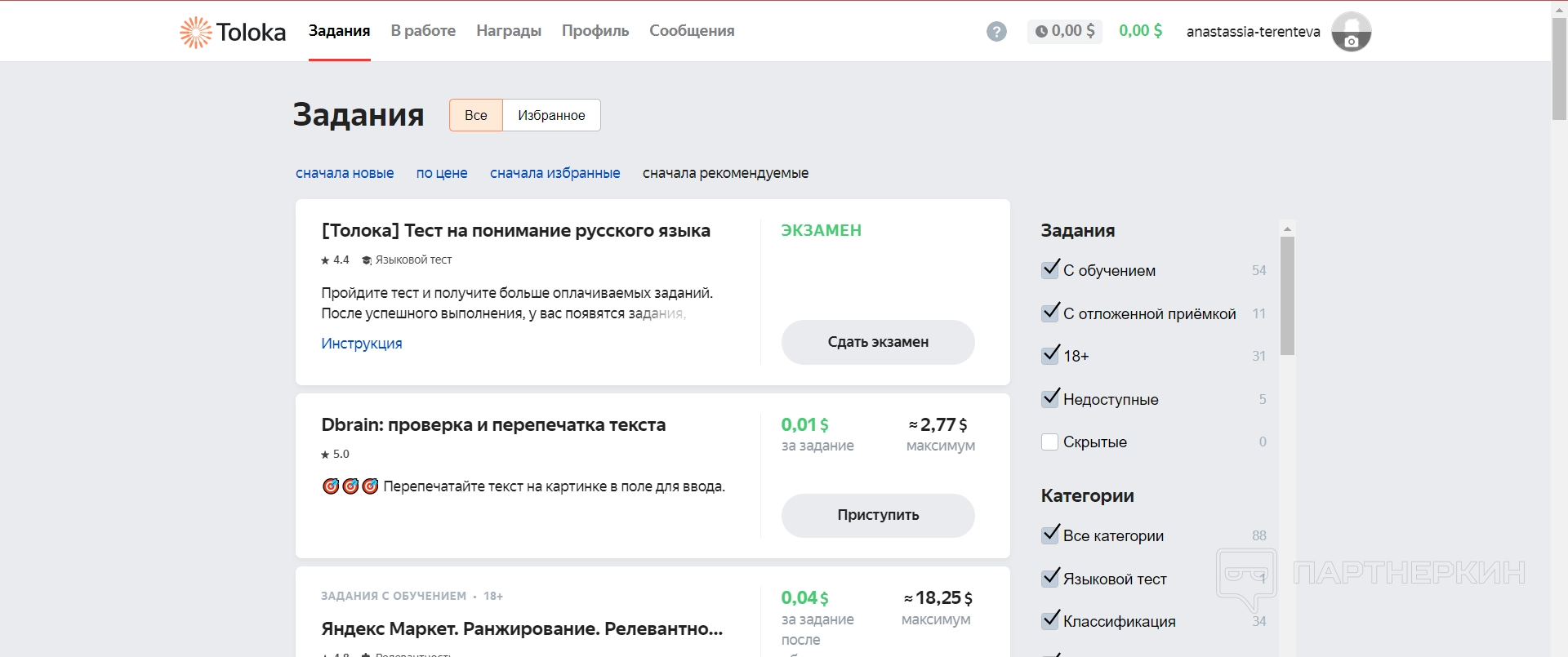Image resolution: width=1568 pixels, height=657 pixels.
Task: Select the Избранное tab
Action: 551,115
